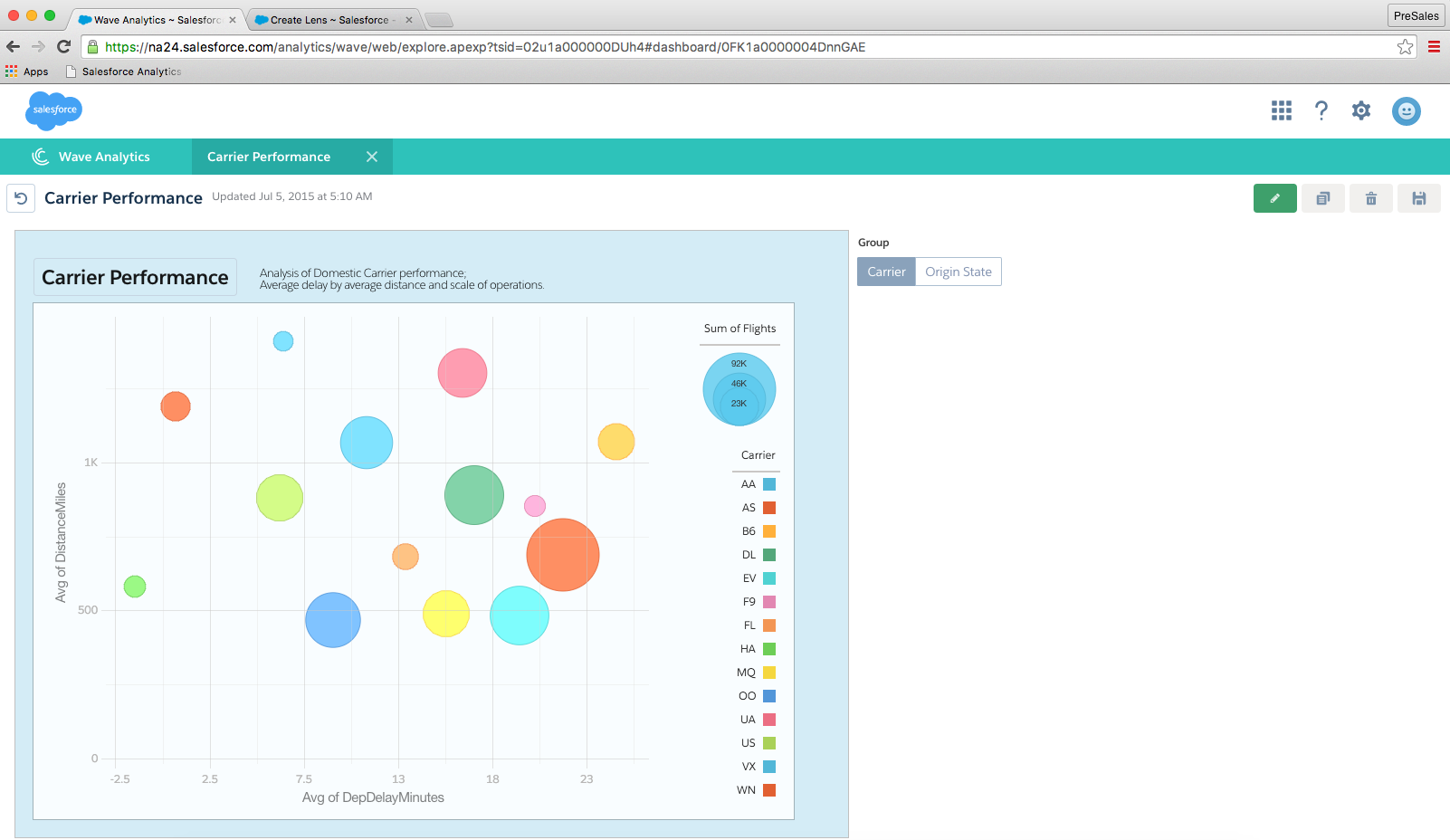
Task: Open the user profile avatar icon
Action: coord(1407,111)
